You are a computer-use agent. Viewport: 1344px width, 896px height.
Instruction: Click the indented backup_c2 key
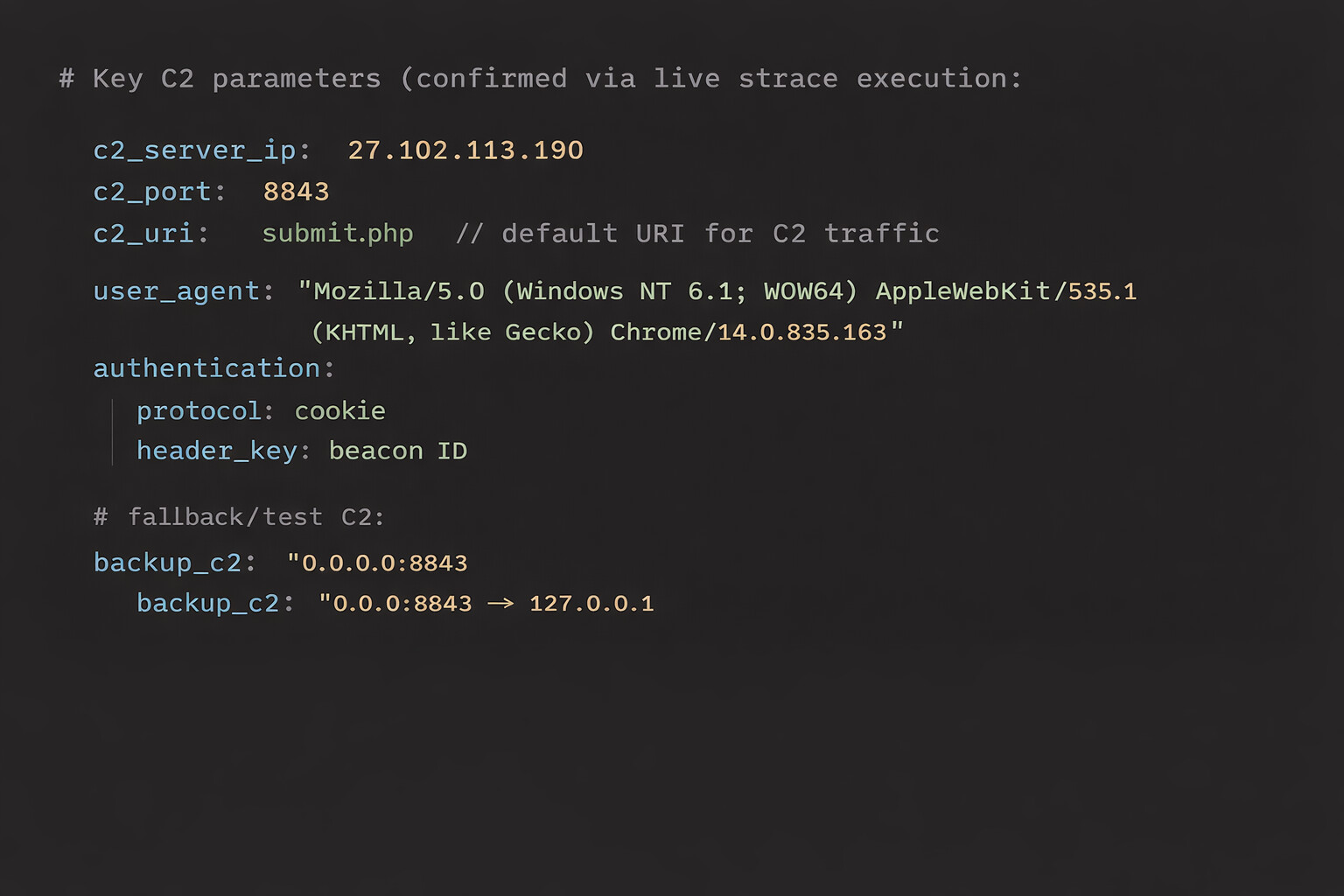pyautogui.click(x=207, y=603)
